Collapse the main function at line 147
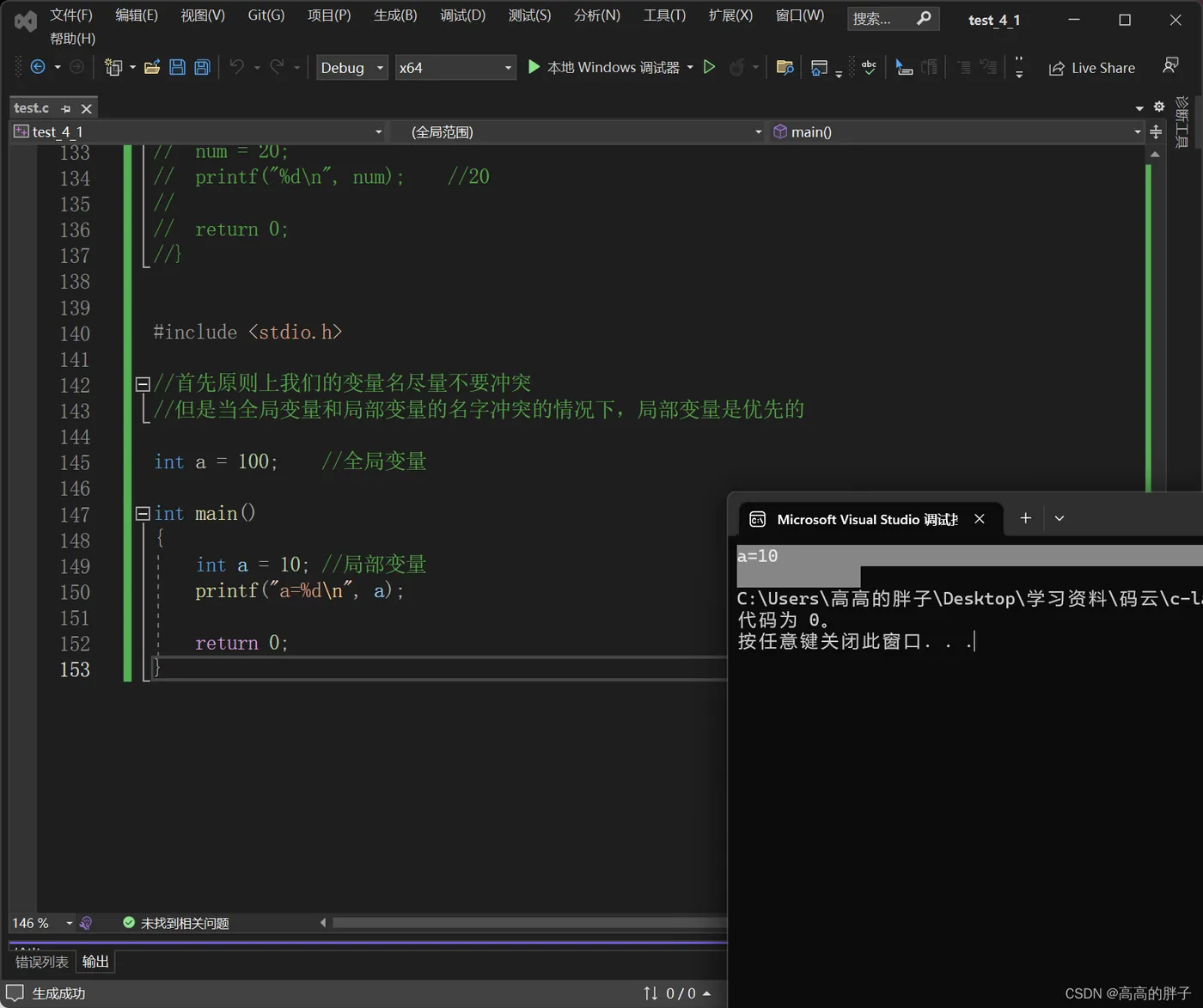Screen dimensions: 1203x1008 click(x=143, y=514)
